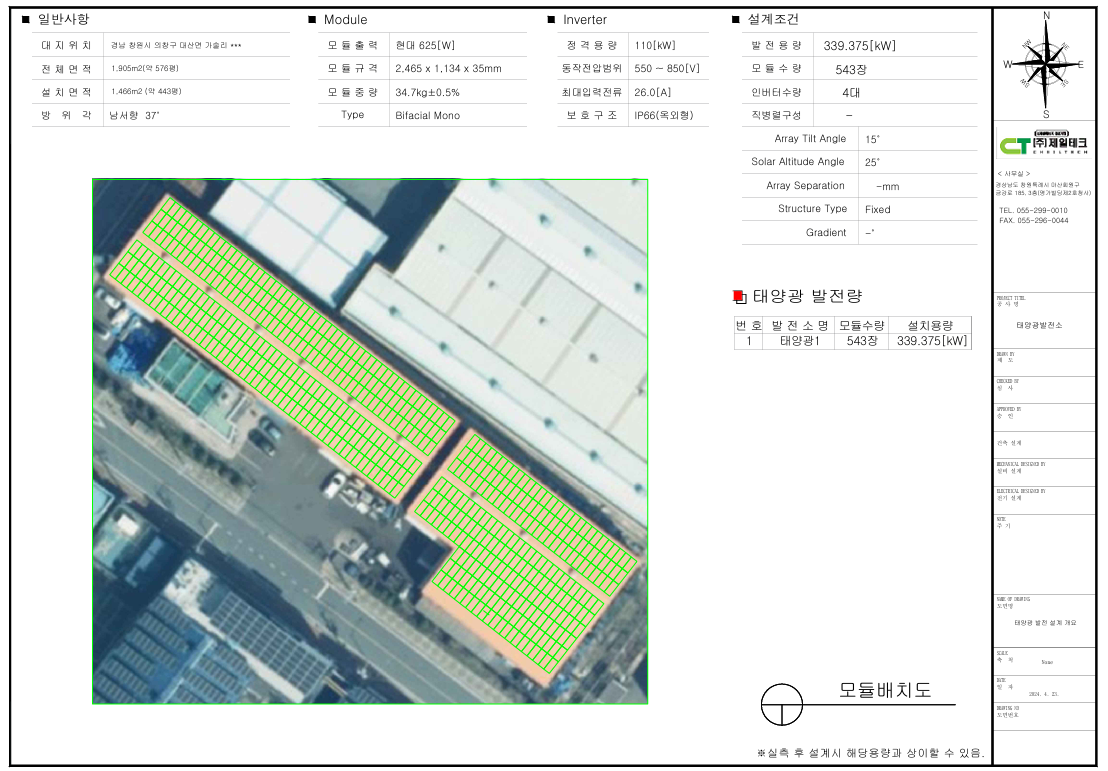Click the red square beside 태양광 발전량
The height and width of the screenshot is (771, 1108).
tap(739, 296)
